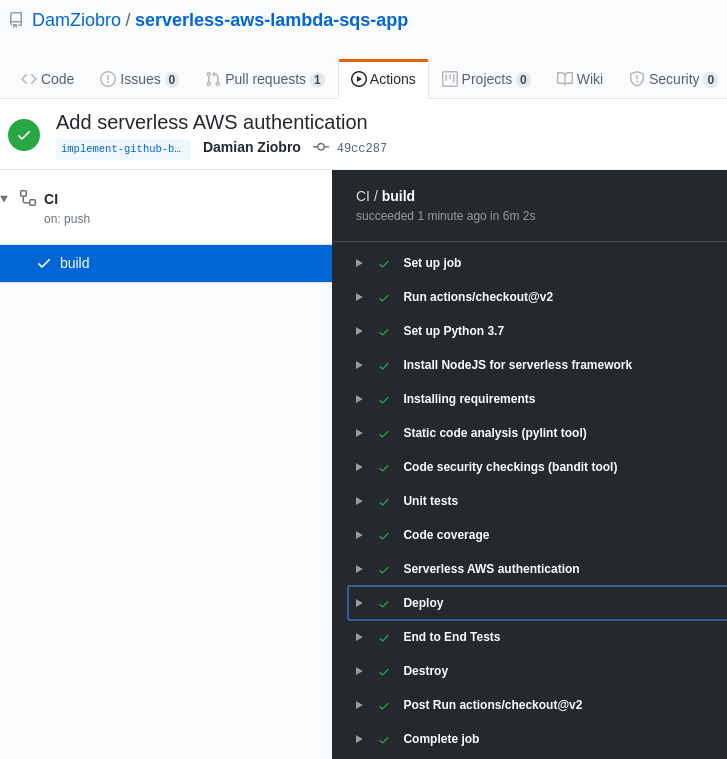Open the Pull requests tab

pos(265,79)
